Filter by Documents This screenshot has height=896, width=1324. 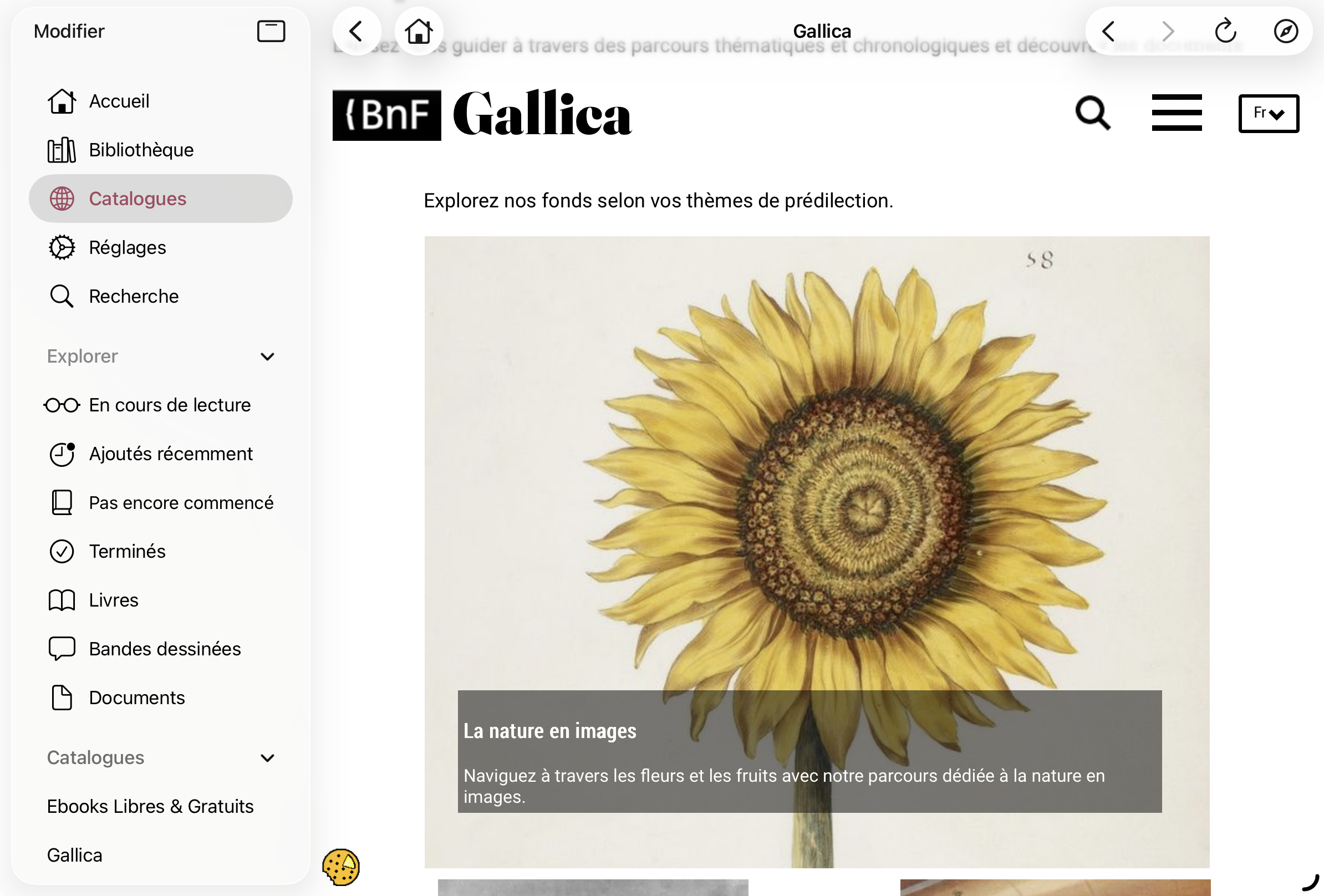click(161, 698)
